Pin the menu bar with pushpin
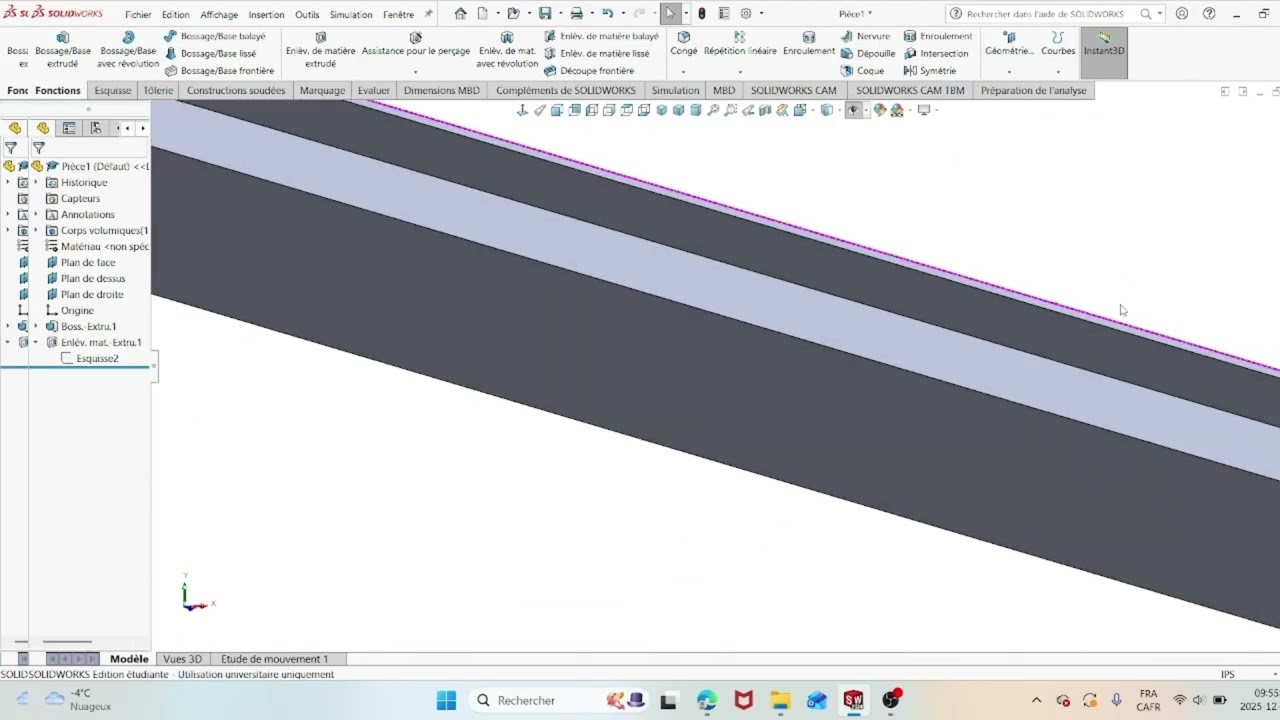This screenshot has width=1280, height=720. click(429, 14)
